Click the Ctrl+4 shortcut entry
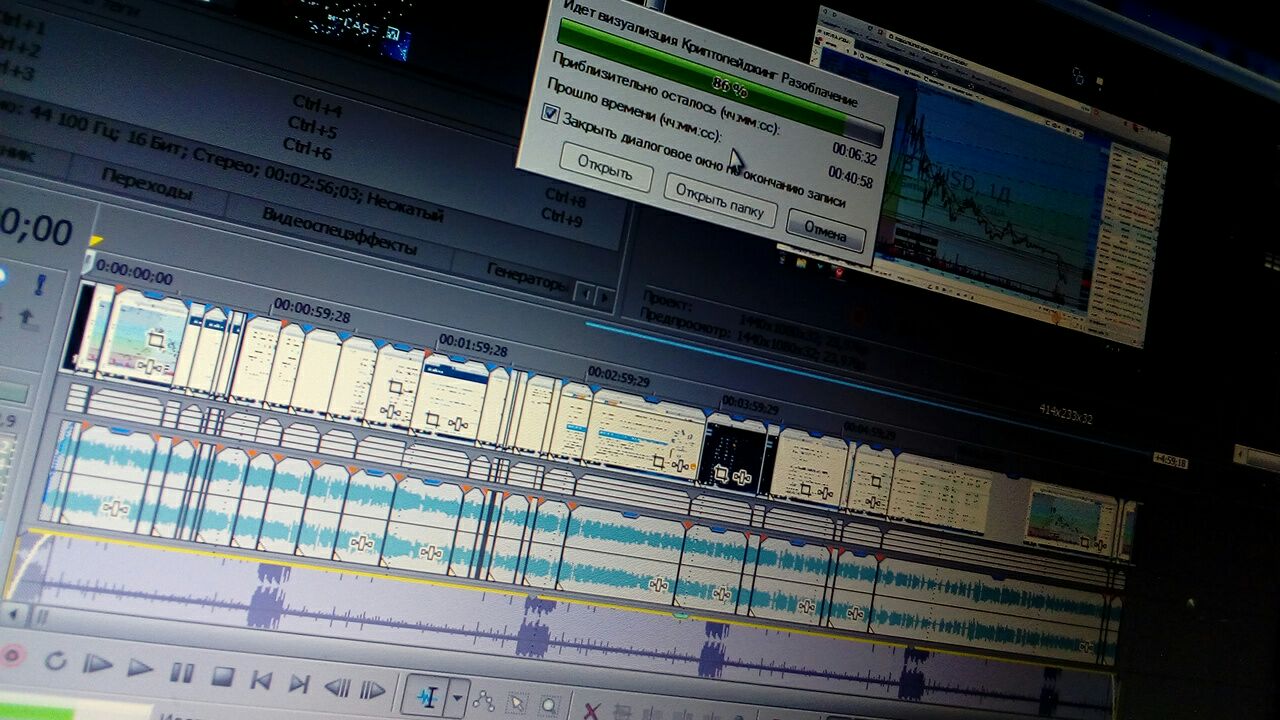The image size is (1280, 720). (x=318, y=105)
